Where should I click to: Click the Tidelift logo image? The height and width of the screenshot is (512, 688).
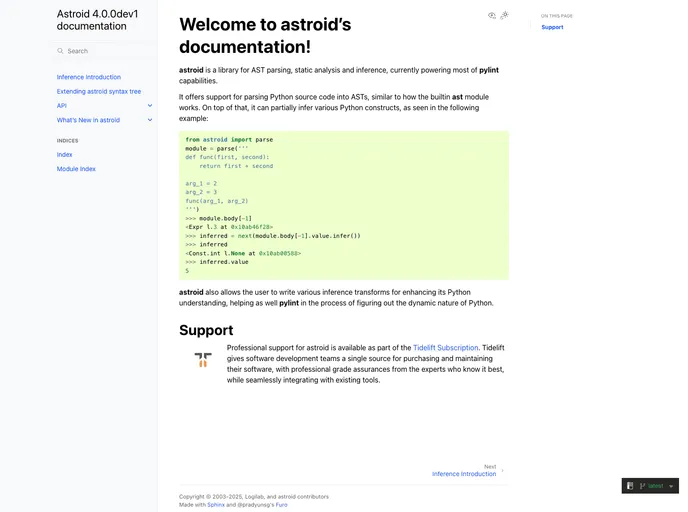(203, 359)
